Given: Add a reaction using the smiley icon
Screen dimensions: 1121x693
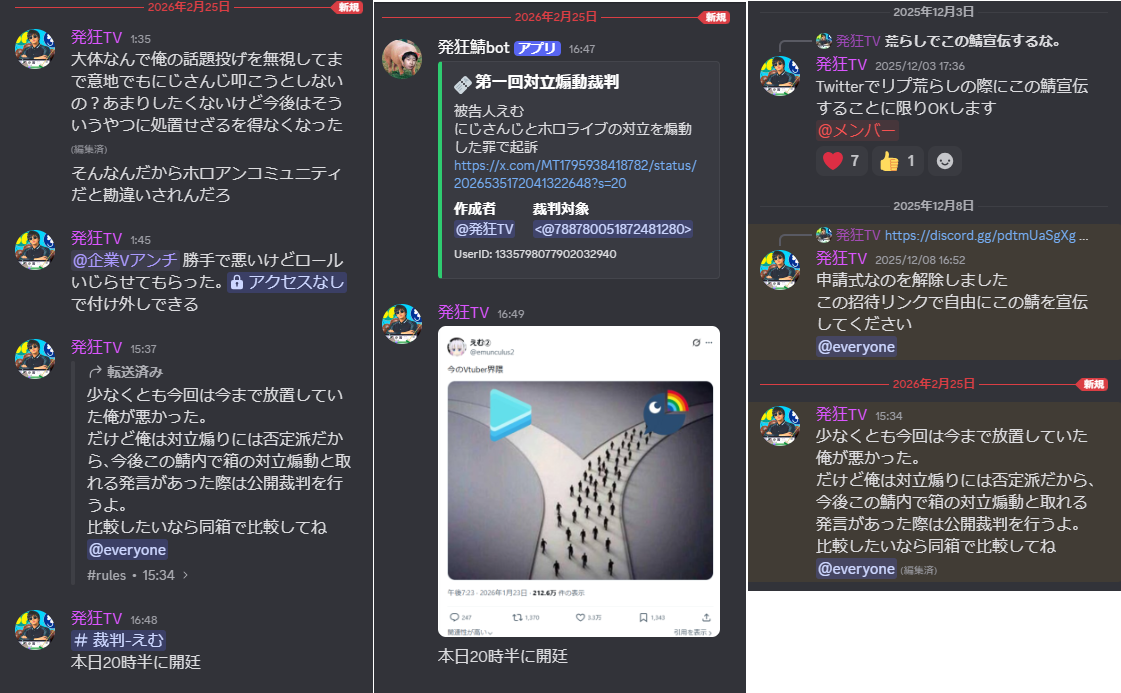Looking at the screenshot, I should click(944, 161).
